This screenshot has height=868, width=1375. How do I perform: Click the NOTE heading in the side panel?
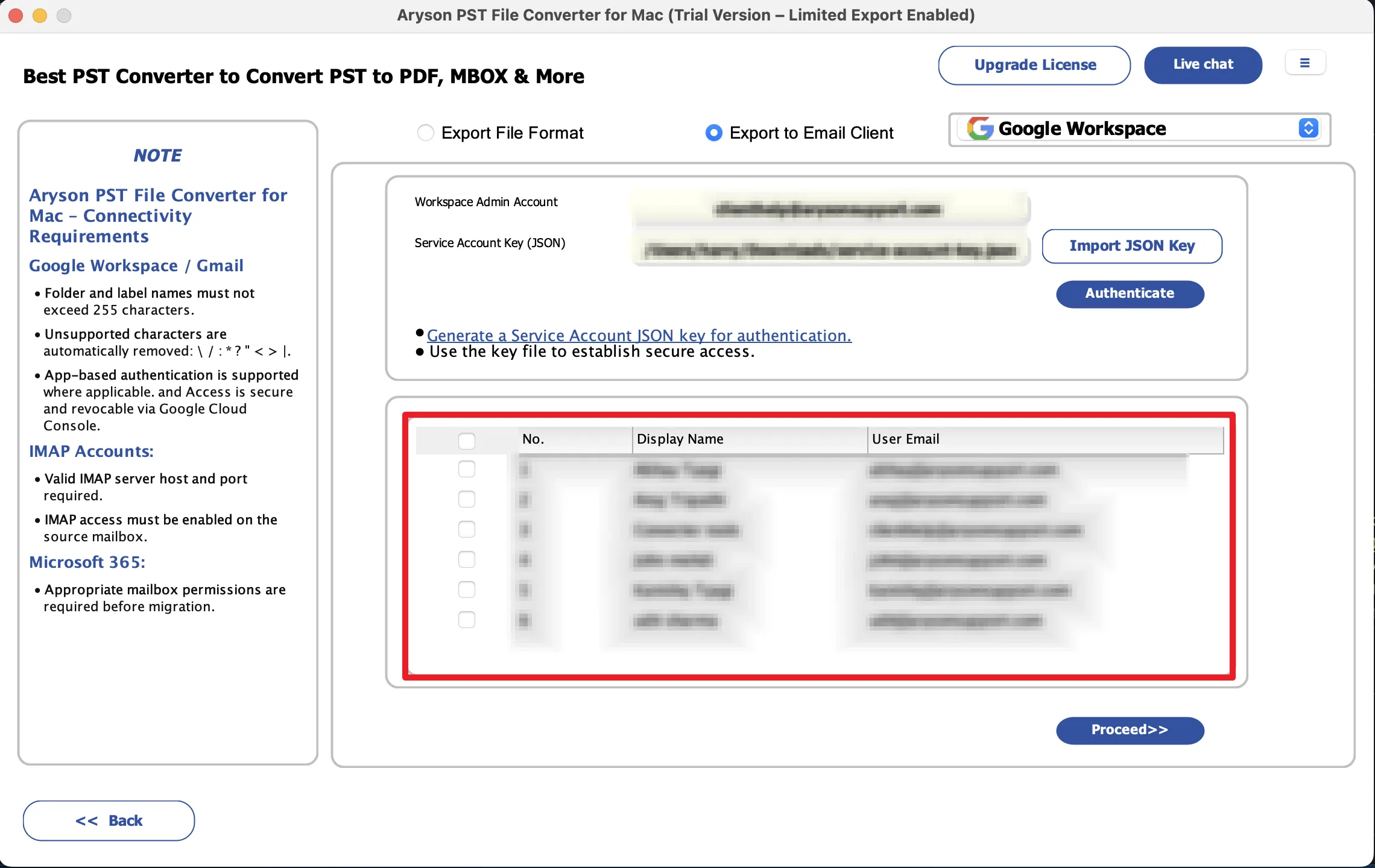point(158,156)
